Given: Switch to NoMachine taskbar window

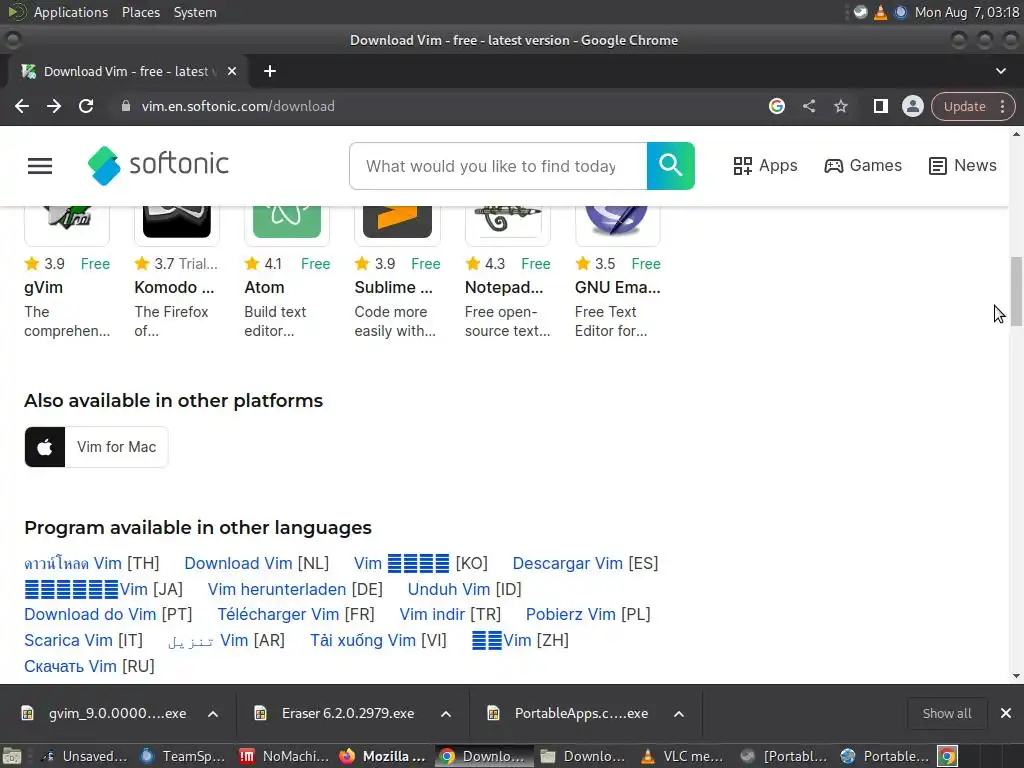Looking at the screenshot, I should tap(283, 756).
